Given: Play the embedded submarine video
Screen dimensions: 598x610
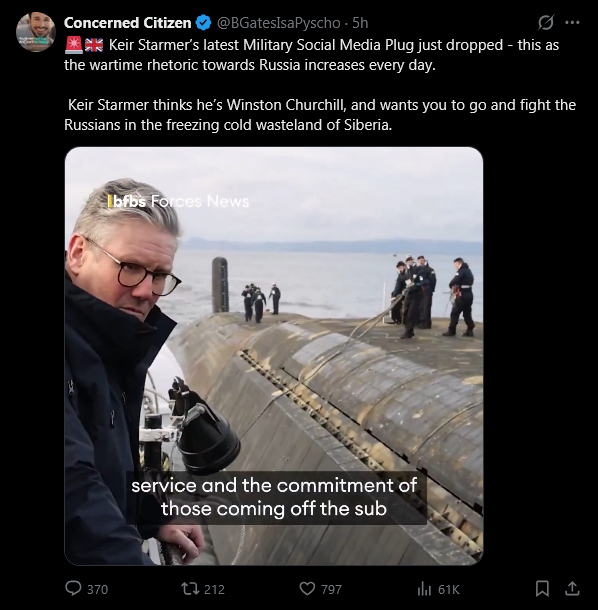Looking at the screenshot, I should tap(274, 356).
